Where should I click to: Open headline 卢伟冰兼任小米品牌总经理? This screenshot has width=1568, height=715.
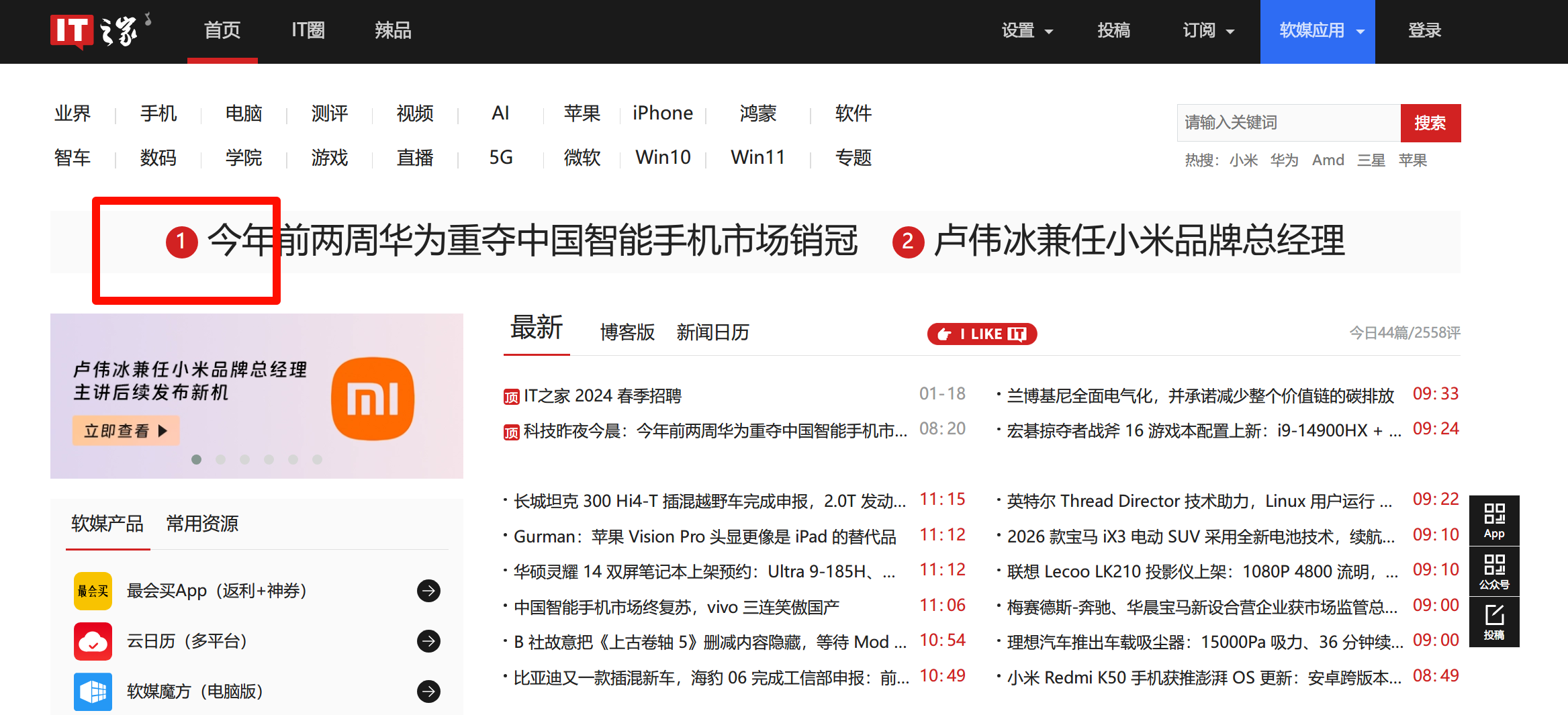tap(1139, 241)
